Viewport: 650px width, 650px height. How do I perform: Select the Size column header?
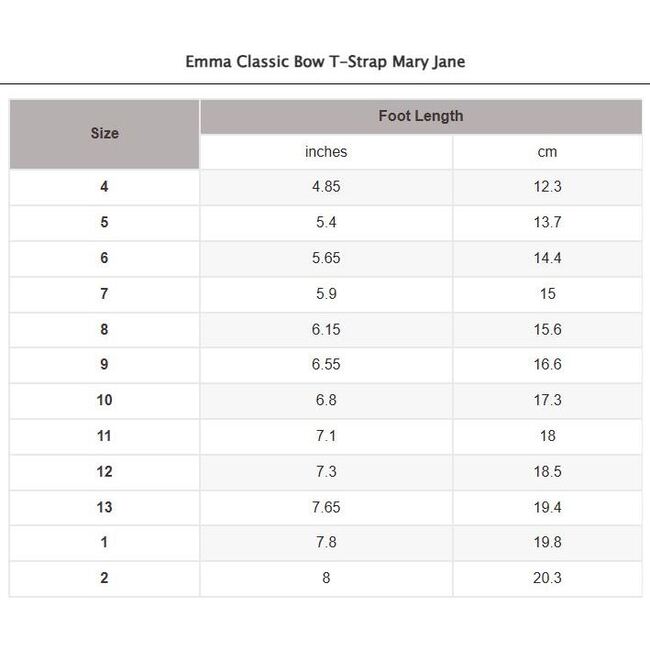[x=104, y=133]
